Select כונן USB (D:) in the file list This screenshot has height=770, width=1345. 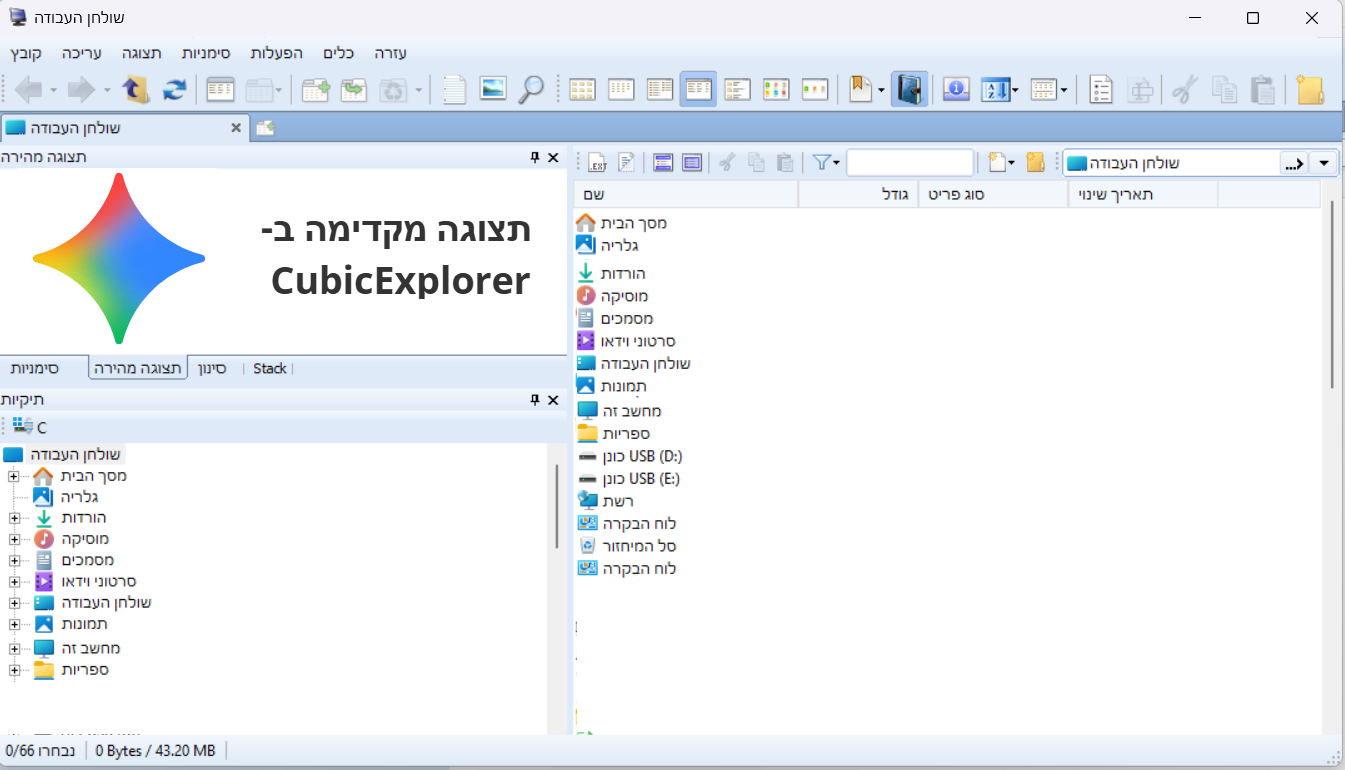click(x=631, y=456)
